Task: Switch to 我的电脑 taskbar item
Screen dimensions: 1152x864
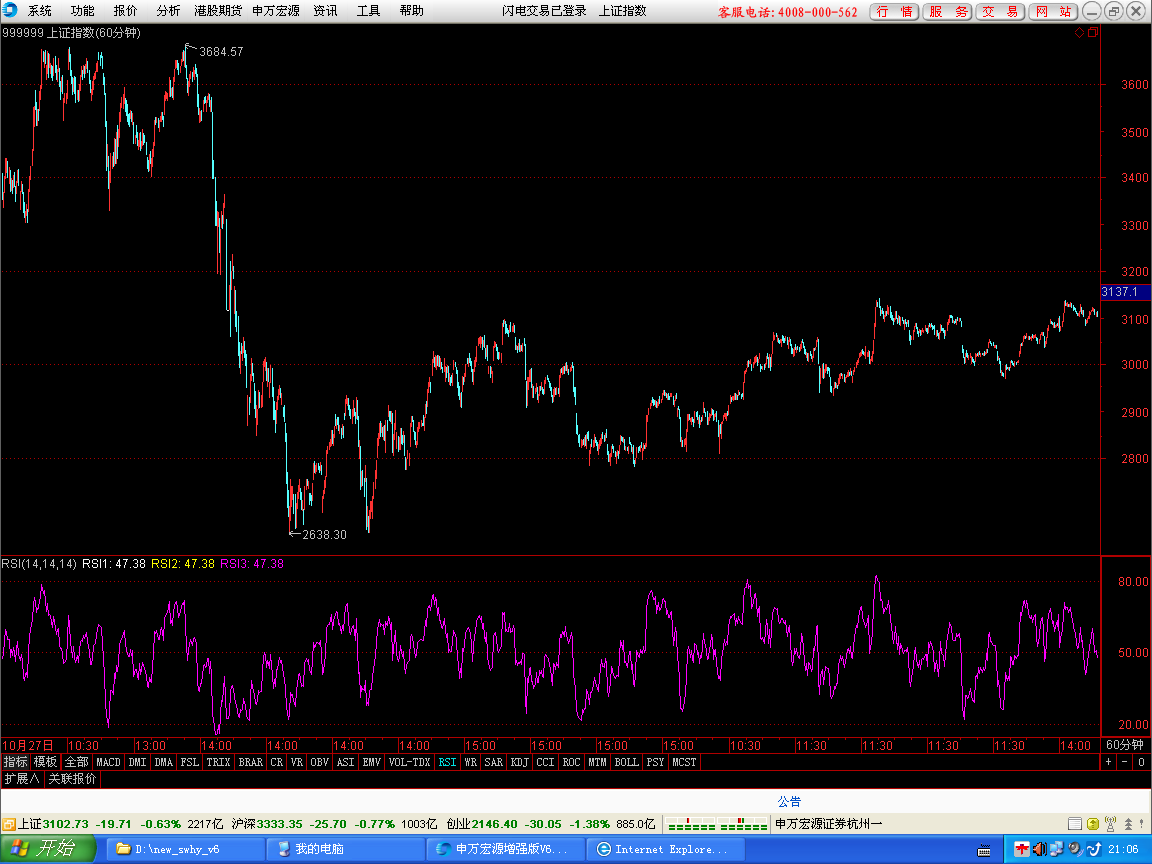Action: coord(345,849)
